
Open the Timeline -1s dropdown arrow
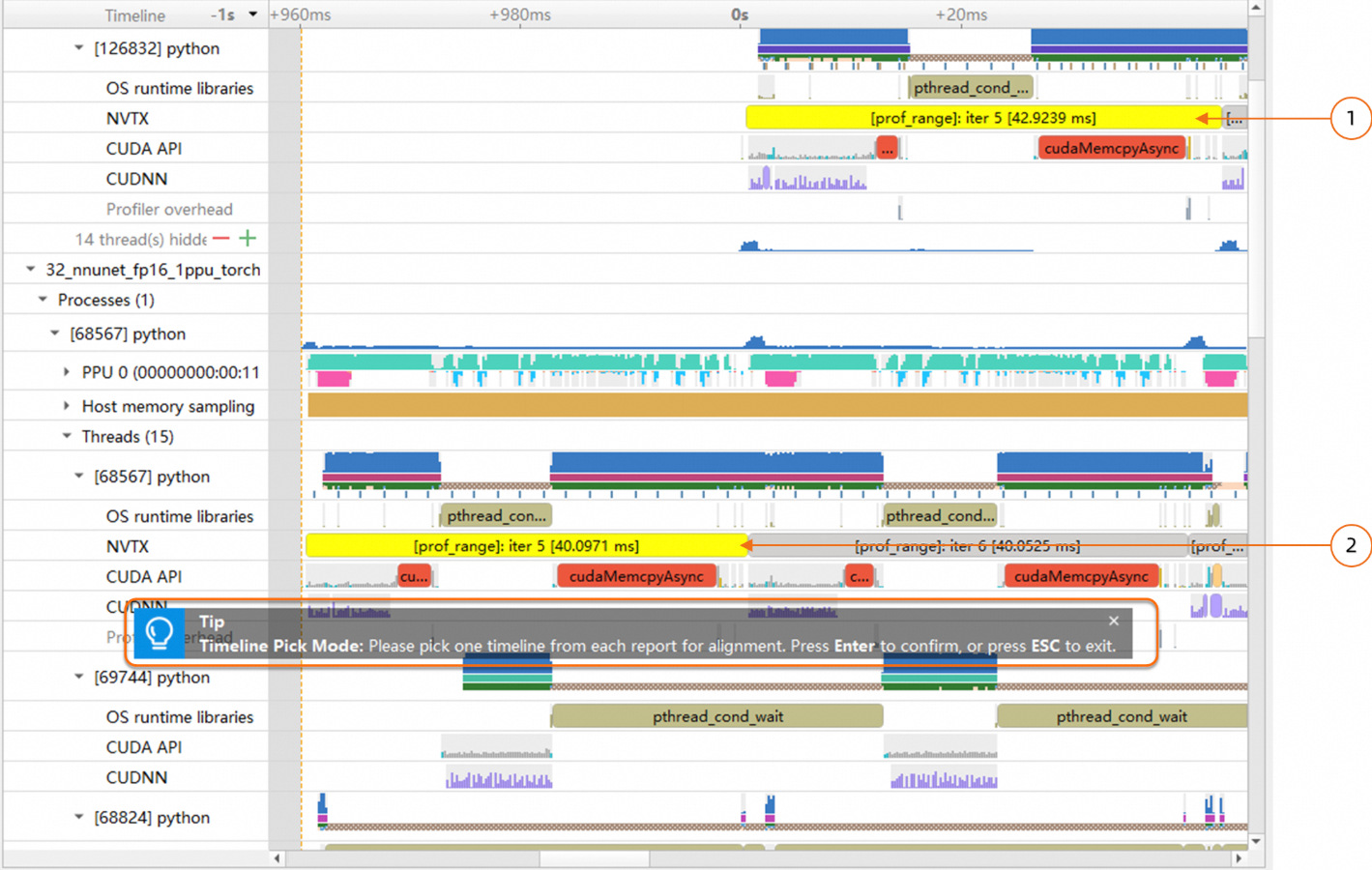(x=253, y=14)
